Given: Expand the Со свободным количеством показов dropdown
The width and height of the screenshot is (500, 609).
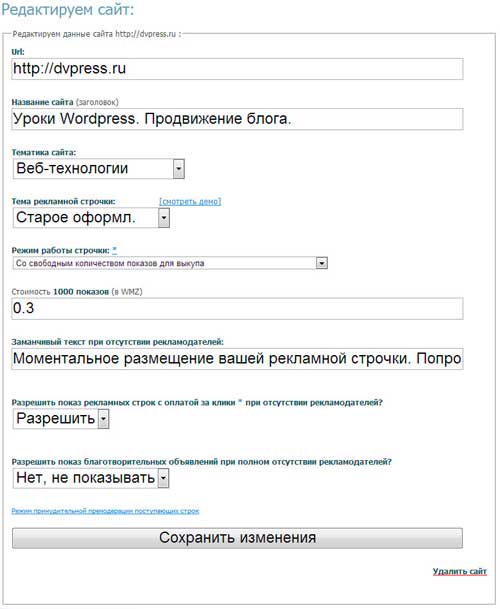Looking at the screenshot, I should click(x=170, y=263).
